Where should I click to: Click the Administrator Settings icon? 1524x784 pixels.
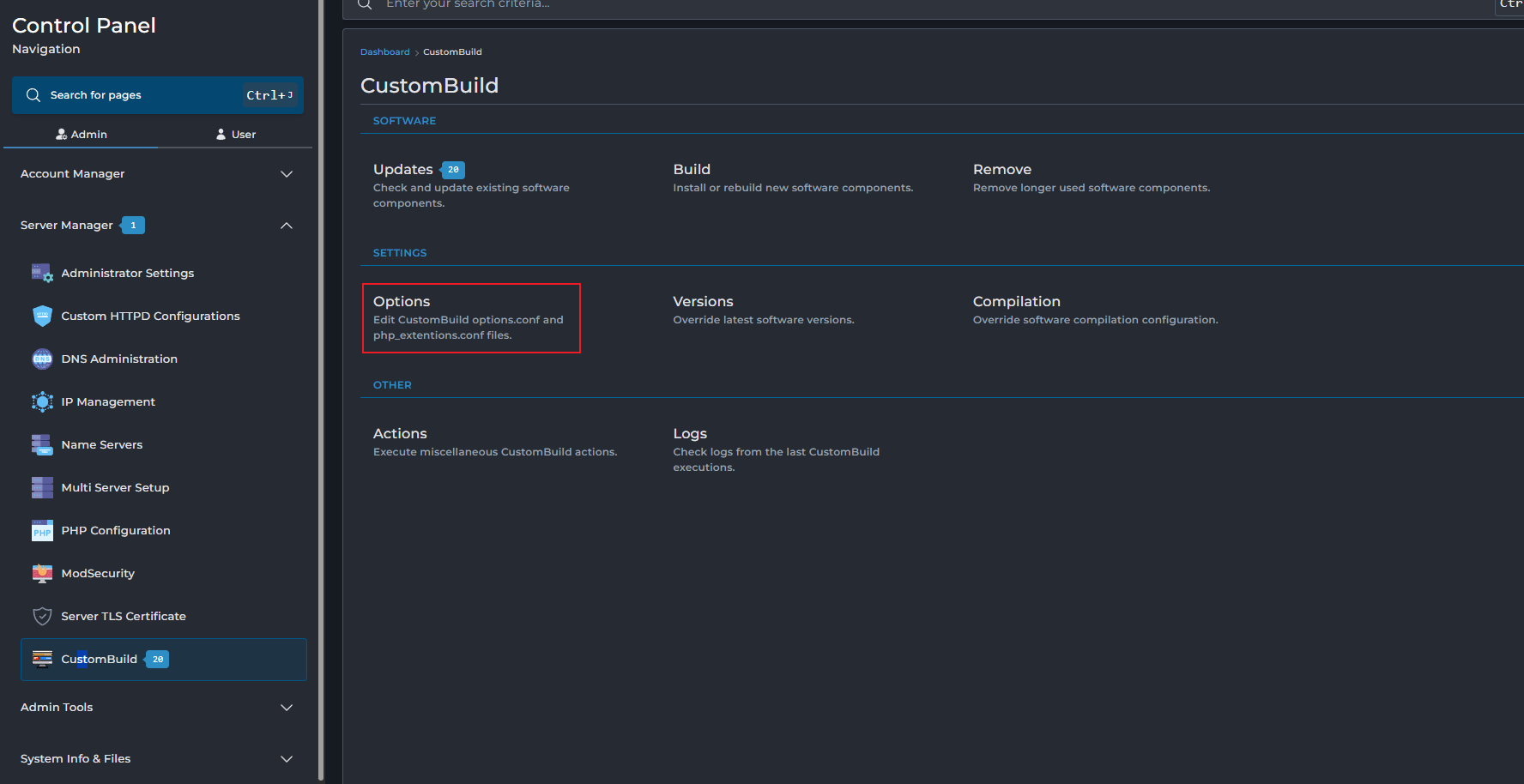click(x=42, y=273)
